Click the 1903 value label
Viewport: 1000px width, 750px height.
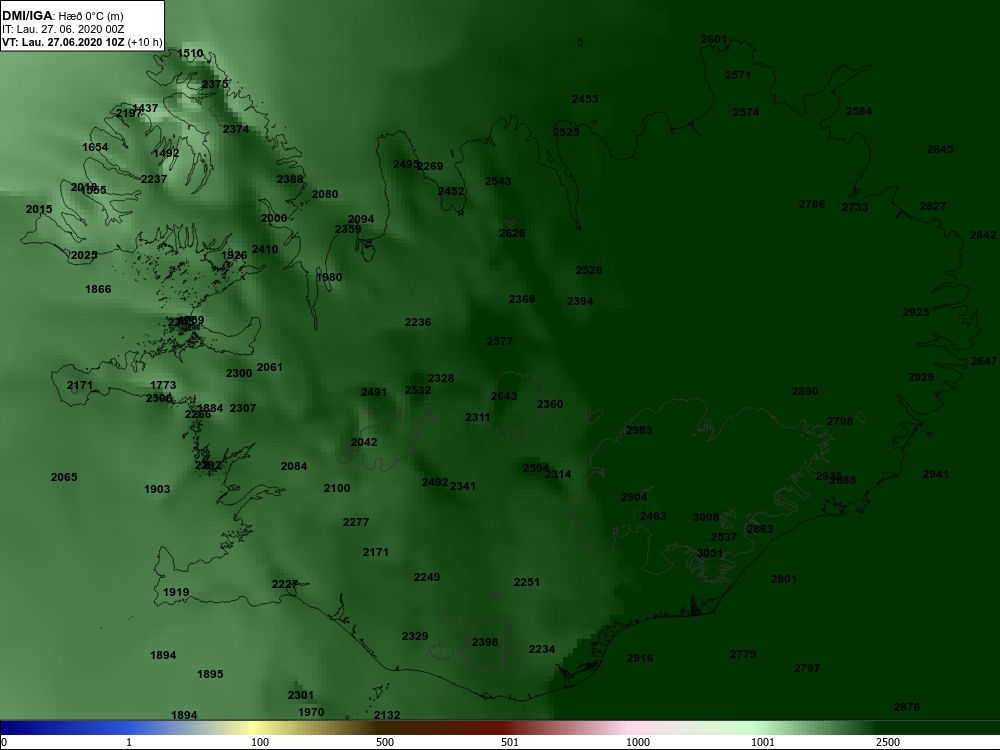[157, 490]
